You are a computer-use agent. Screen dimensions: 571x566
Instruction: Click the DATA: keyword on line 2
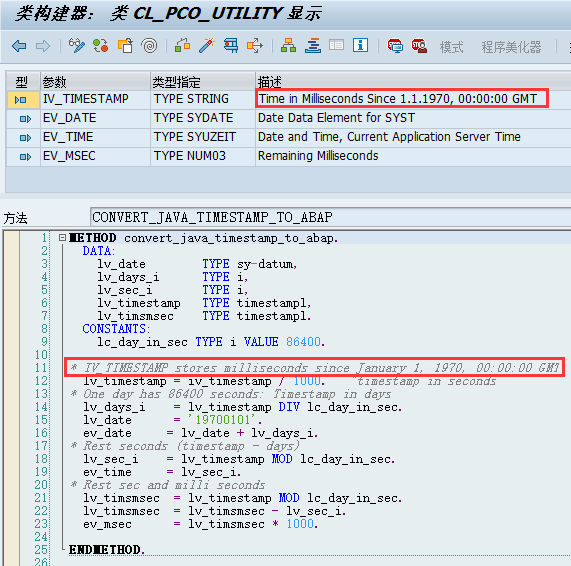(x=99, y=251)
